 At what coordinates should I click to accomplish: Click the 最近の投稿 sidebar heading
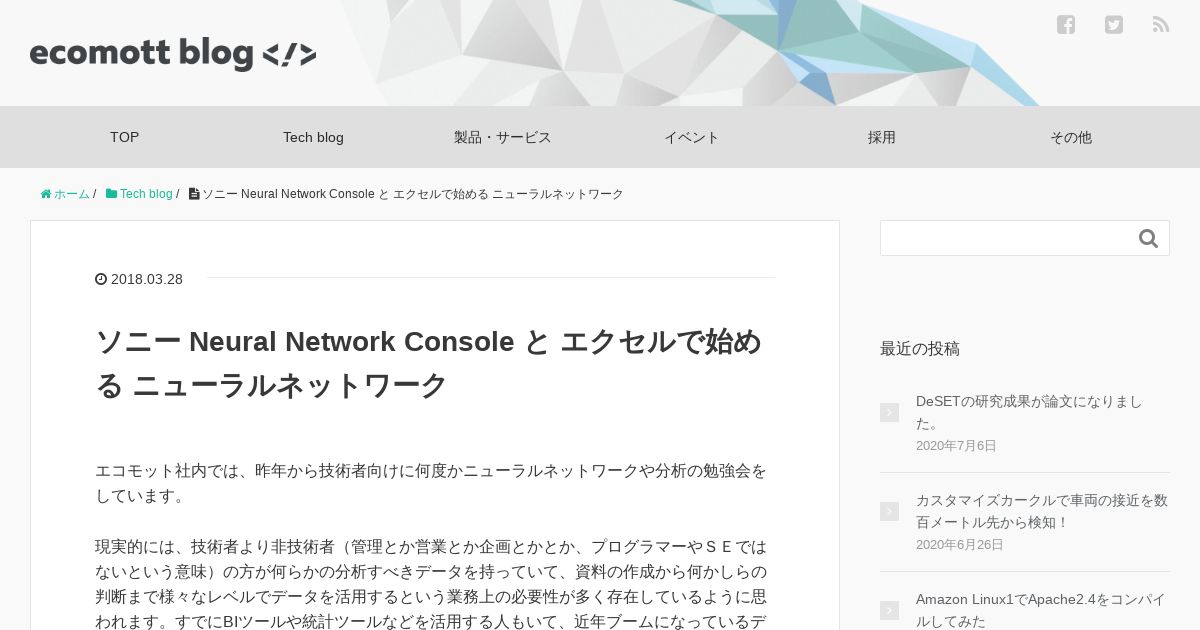(x=920, y=349)
